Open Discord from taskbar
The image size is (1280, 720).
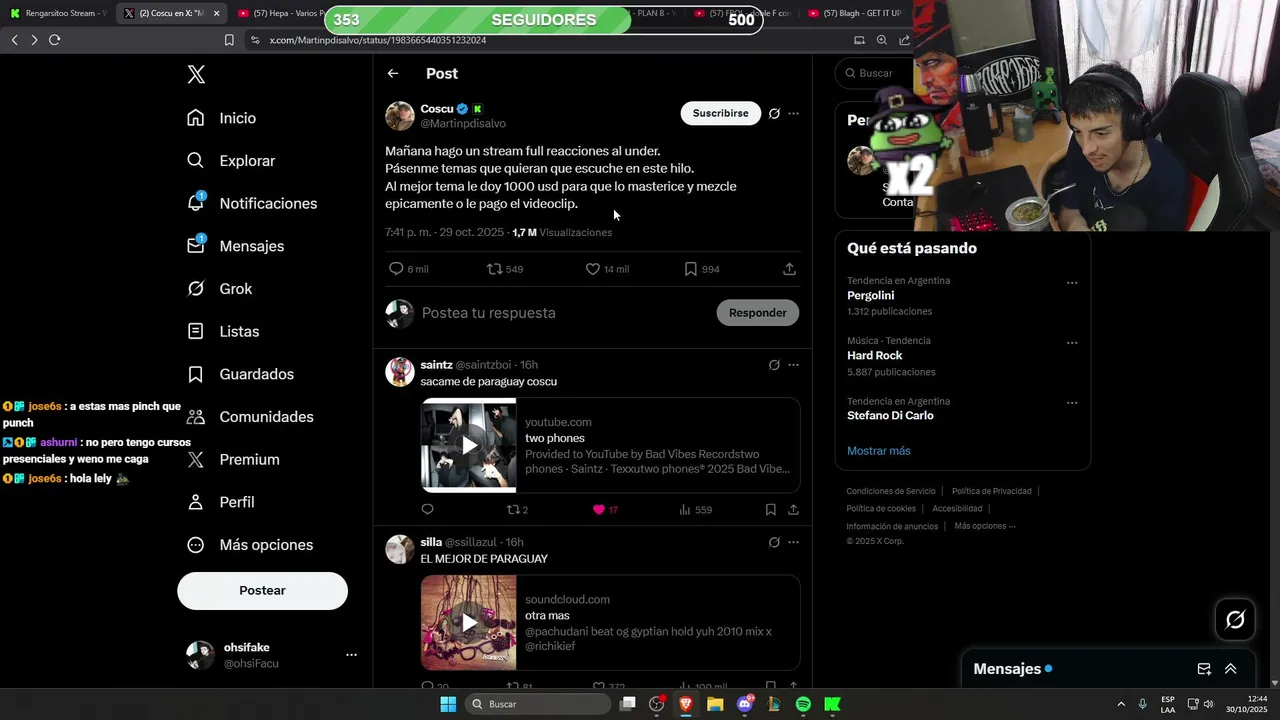click(744, 704)
